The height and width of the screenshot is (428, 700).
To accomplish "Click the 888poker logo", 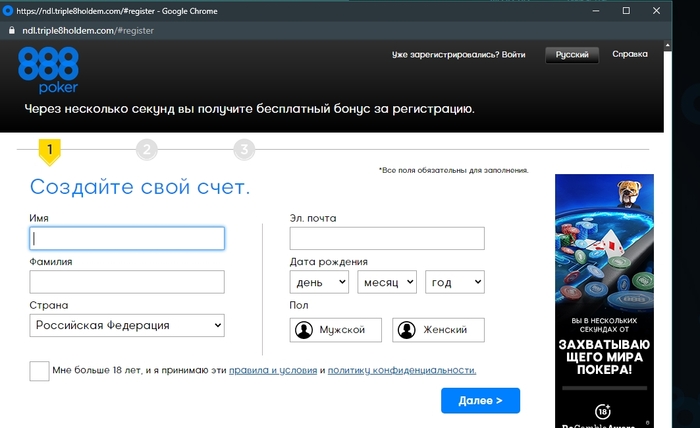I will pos(48,71).
